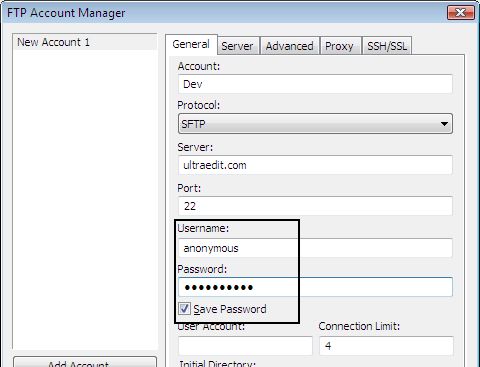Open the Advanced tab
Screen dimensions: 480x367
(289, 46)
